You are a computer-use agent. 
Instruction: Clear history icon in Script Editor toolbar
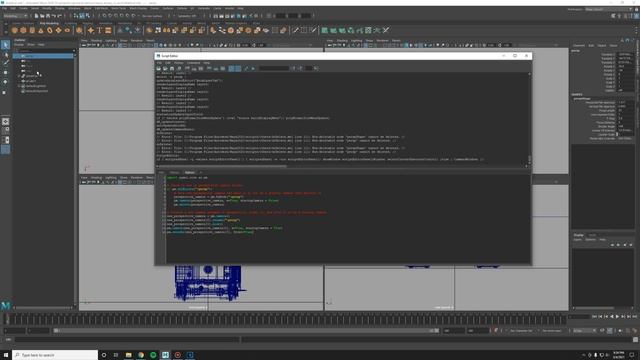tap(187, 69)
